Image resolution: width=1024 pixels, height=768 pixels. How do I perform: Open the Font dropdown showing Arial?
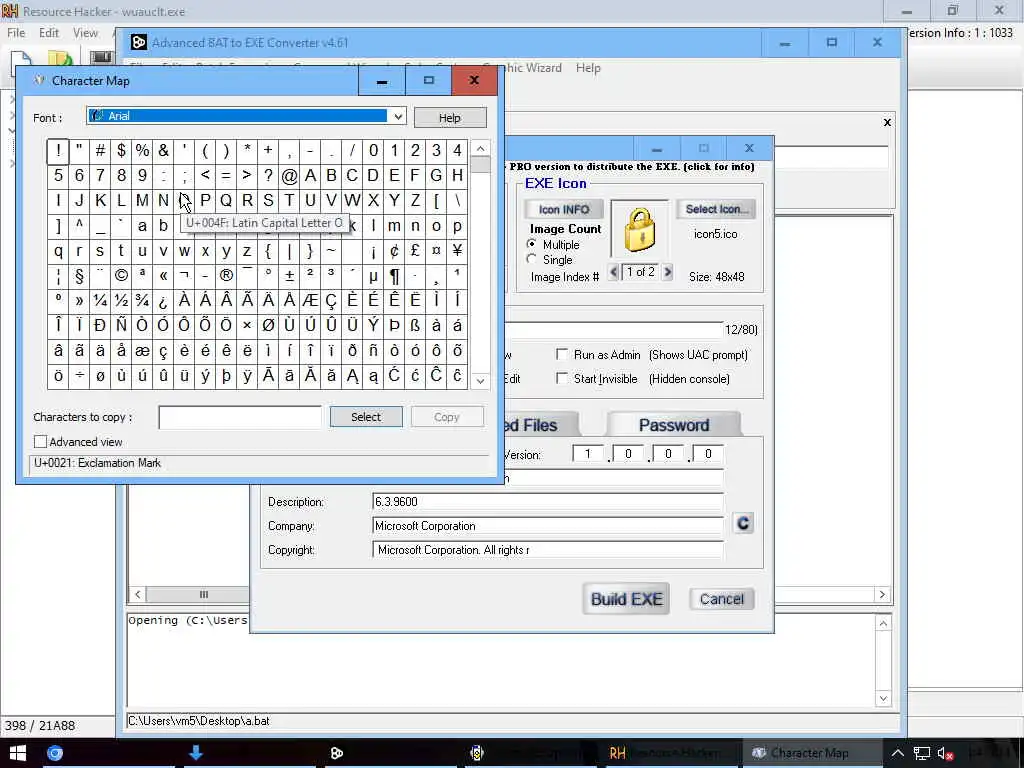(247, 116)
